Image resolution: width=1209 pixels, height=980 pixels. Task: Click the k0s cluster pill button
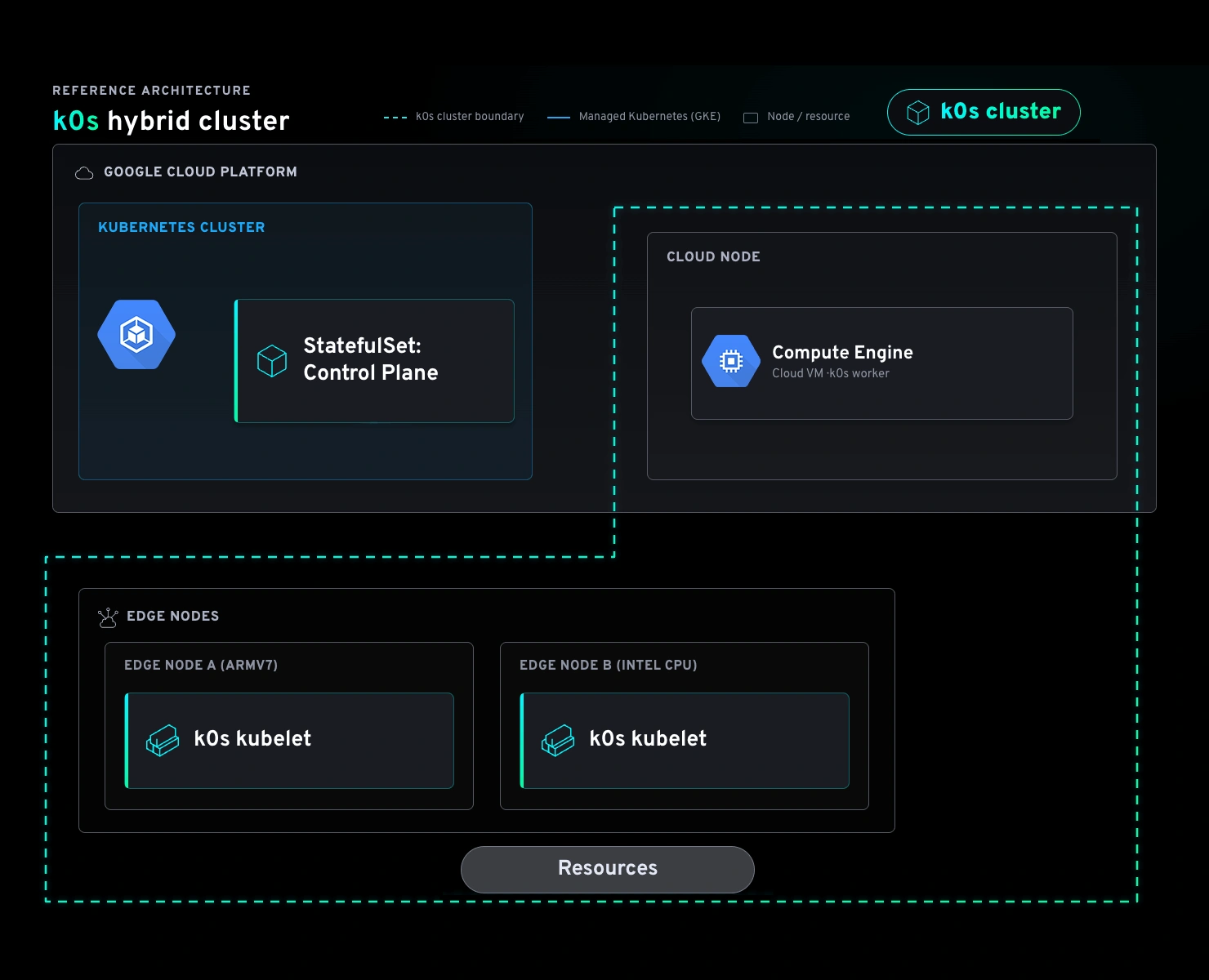(984, 112)
